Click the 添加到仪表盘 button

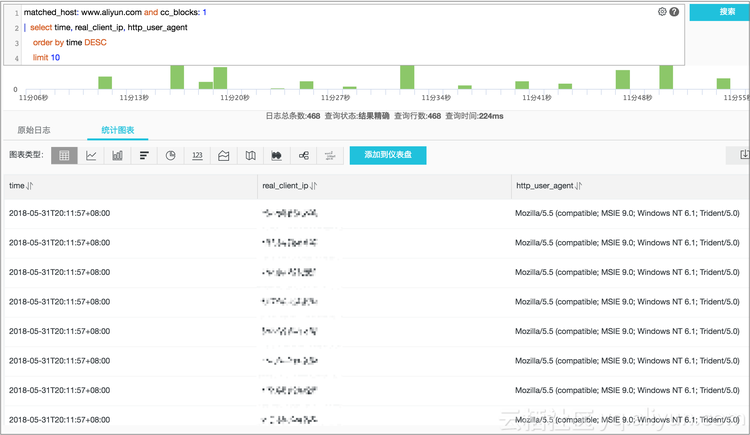(388, 155)
